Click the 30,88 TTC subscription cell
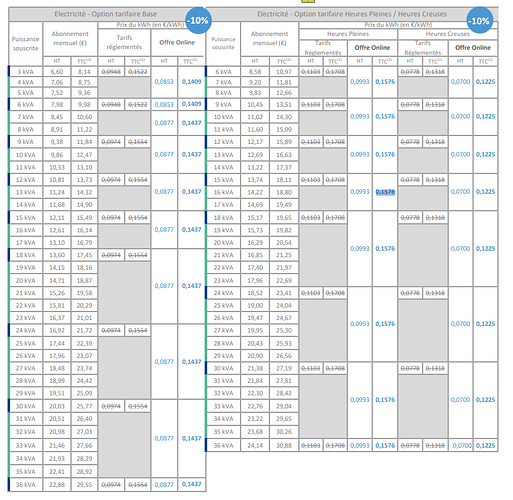Viewport: 513px width, 500px height. point(284,446)
